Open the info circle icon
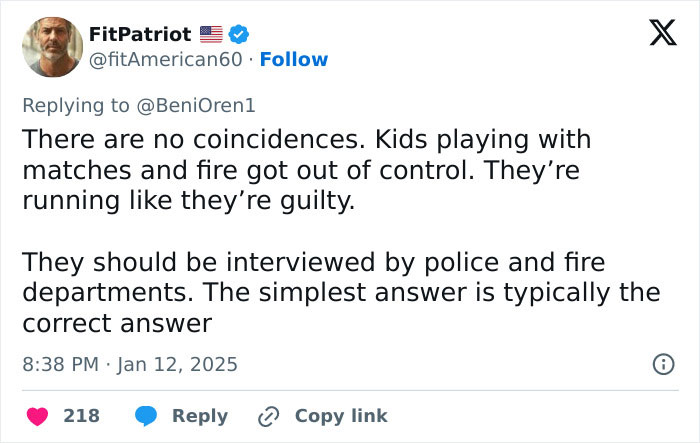This screenshot has height=443, width=700. [662, 365]
